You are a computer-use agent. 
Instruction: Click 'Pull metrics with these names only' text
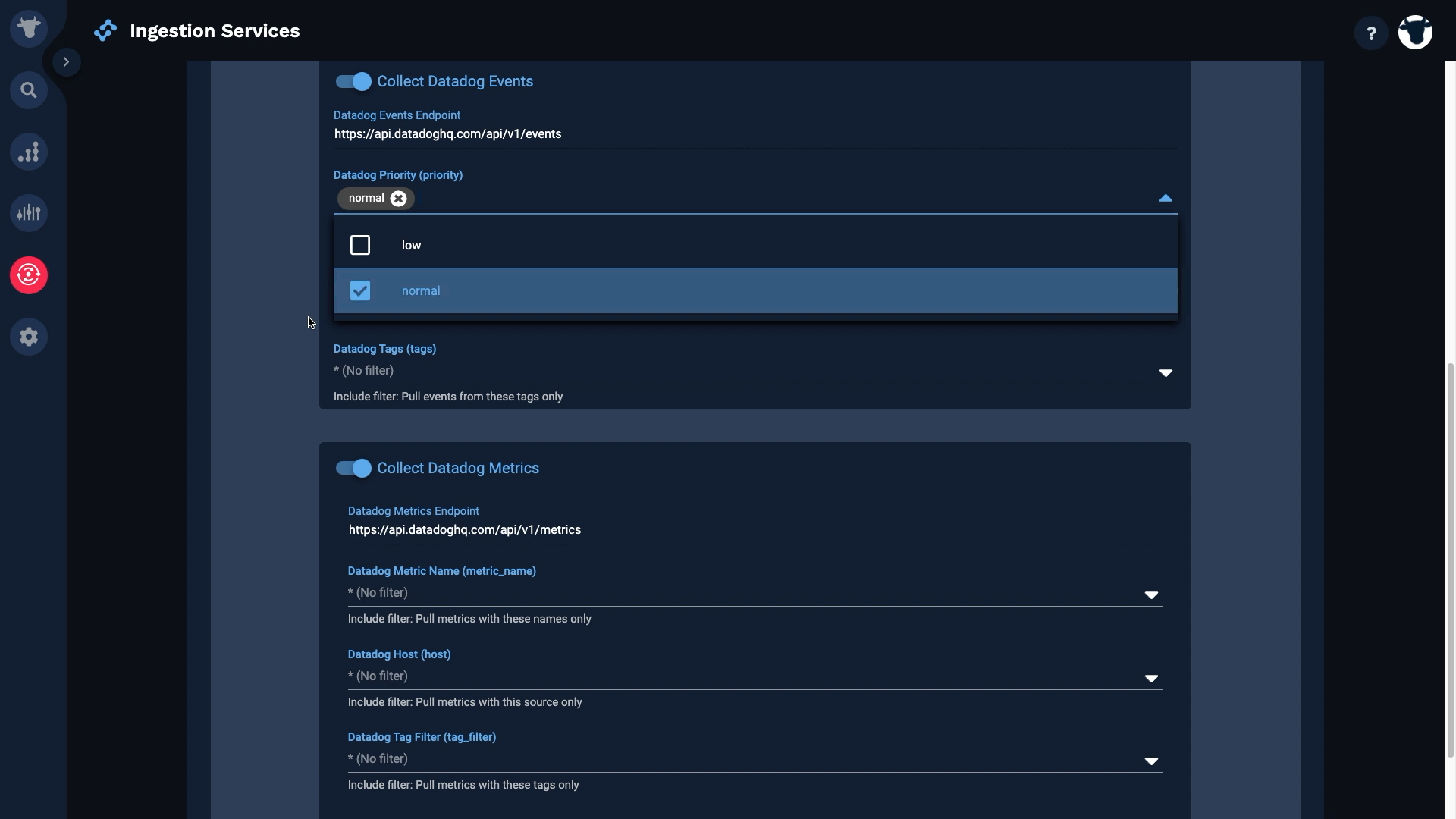(x=504, y=619)
